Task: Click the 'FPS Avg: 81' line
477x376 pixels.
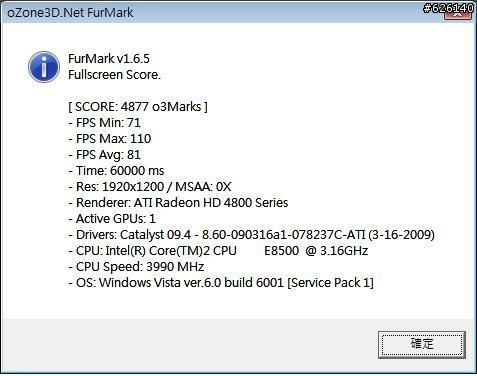Action: [x=104, y=155]
